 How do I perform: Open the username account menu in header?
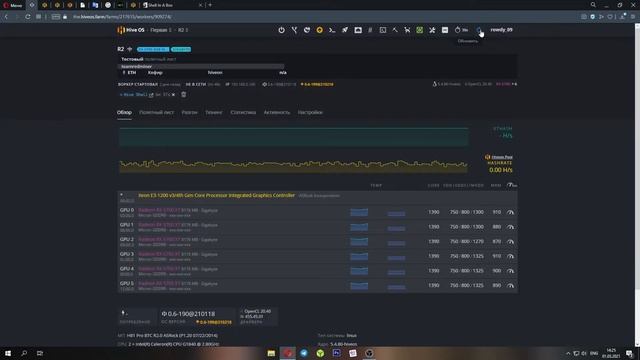point(501,30)
